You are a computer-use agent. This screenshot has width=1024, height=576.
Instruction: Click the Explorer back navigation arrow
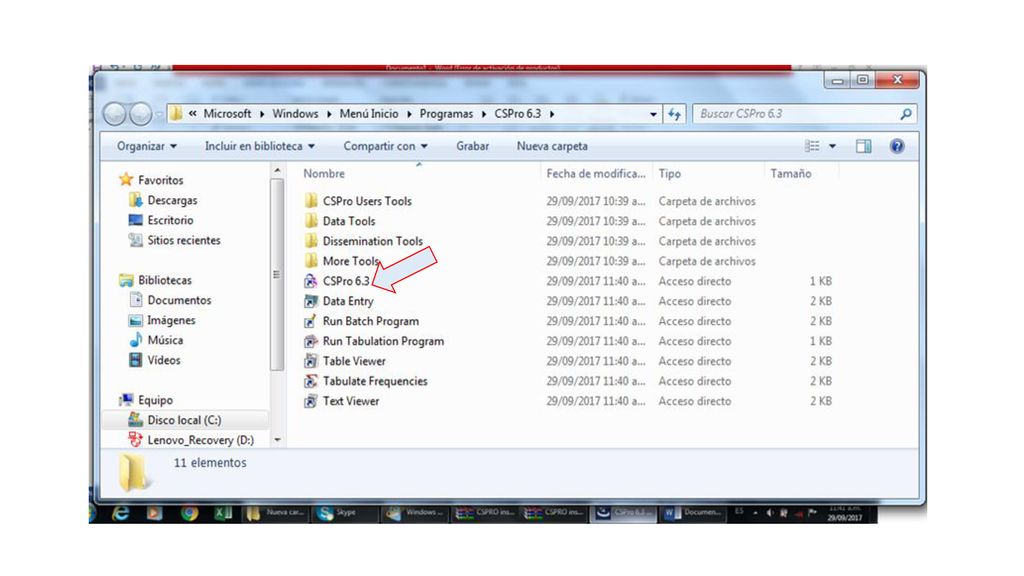click(x=115, y=114)
